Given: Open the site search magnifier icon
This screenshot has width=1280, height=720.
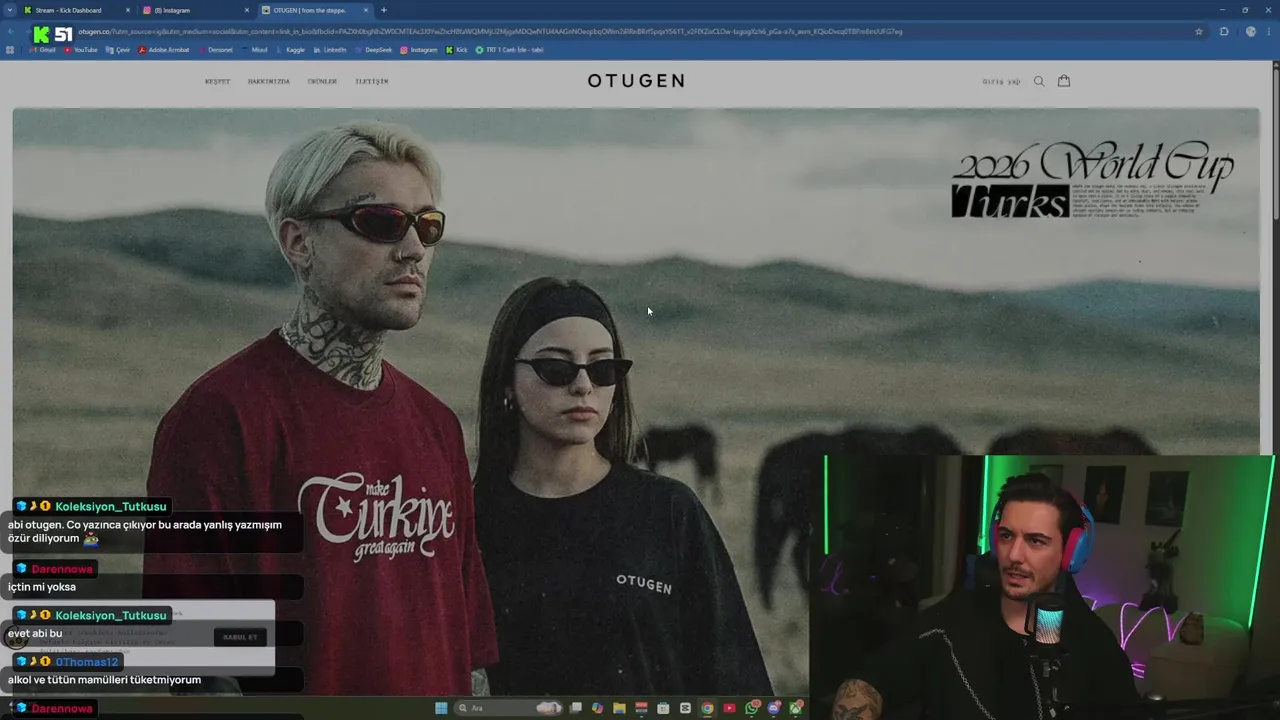Looking at the screenshot, I should pos(1039,81).
